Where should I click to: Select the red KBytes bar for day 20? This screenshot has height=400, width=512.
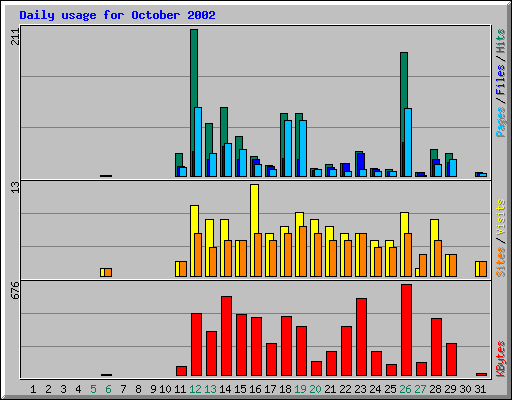coord(316,368)
